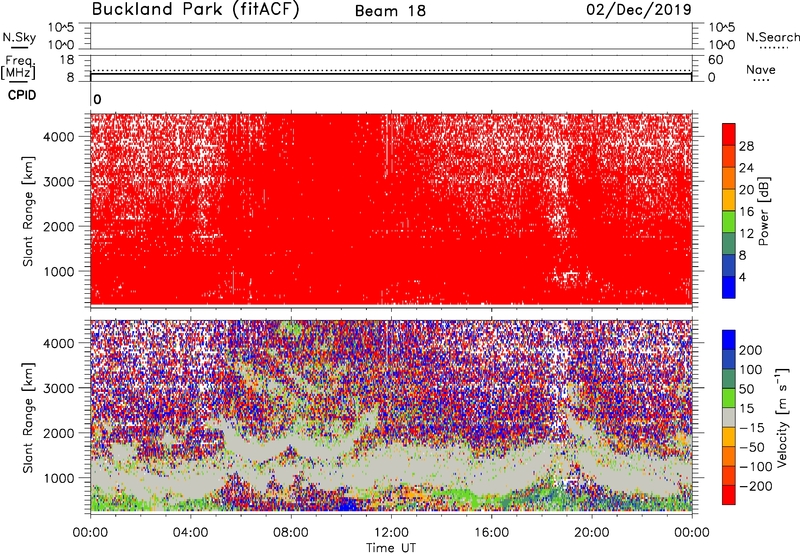Select the "24" power colorbar tick
The height and width of the screenshot is (554, 800).
[746, 168]
